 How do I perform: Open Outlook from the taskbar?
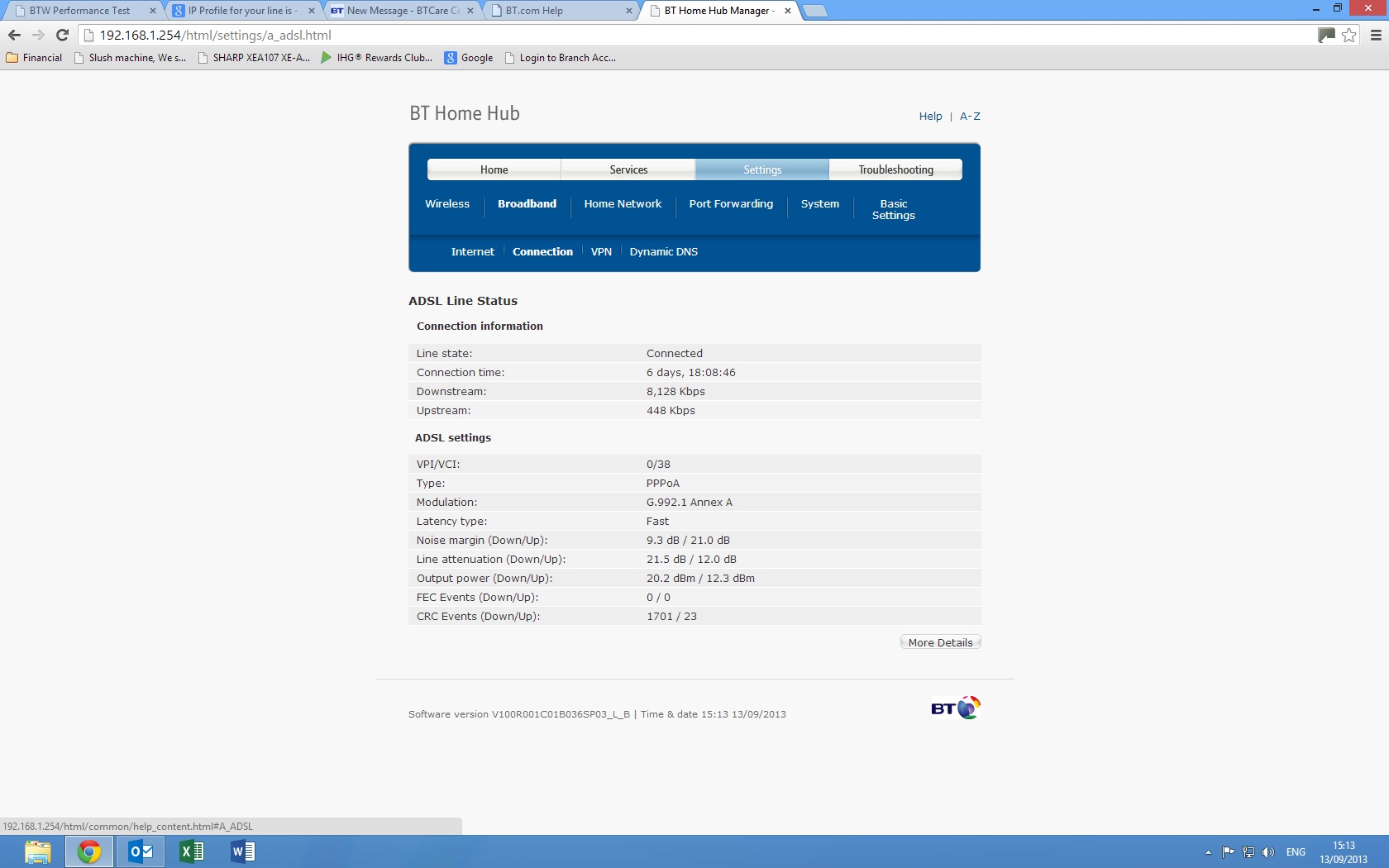[141, 851]
